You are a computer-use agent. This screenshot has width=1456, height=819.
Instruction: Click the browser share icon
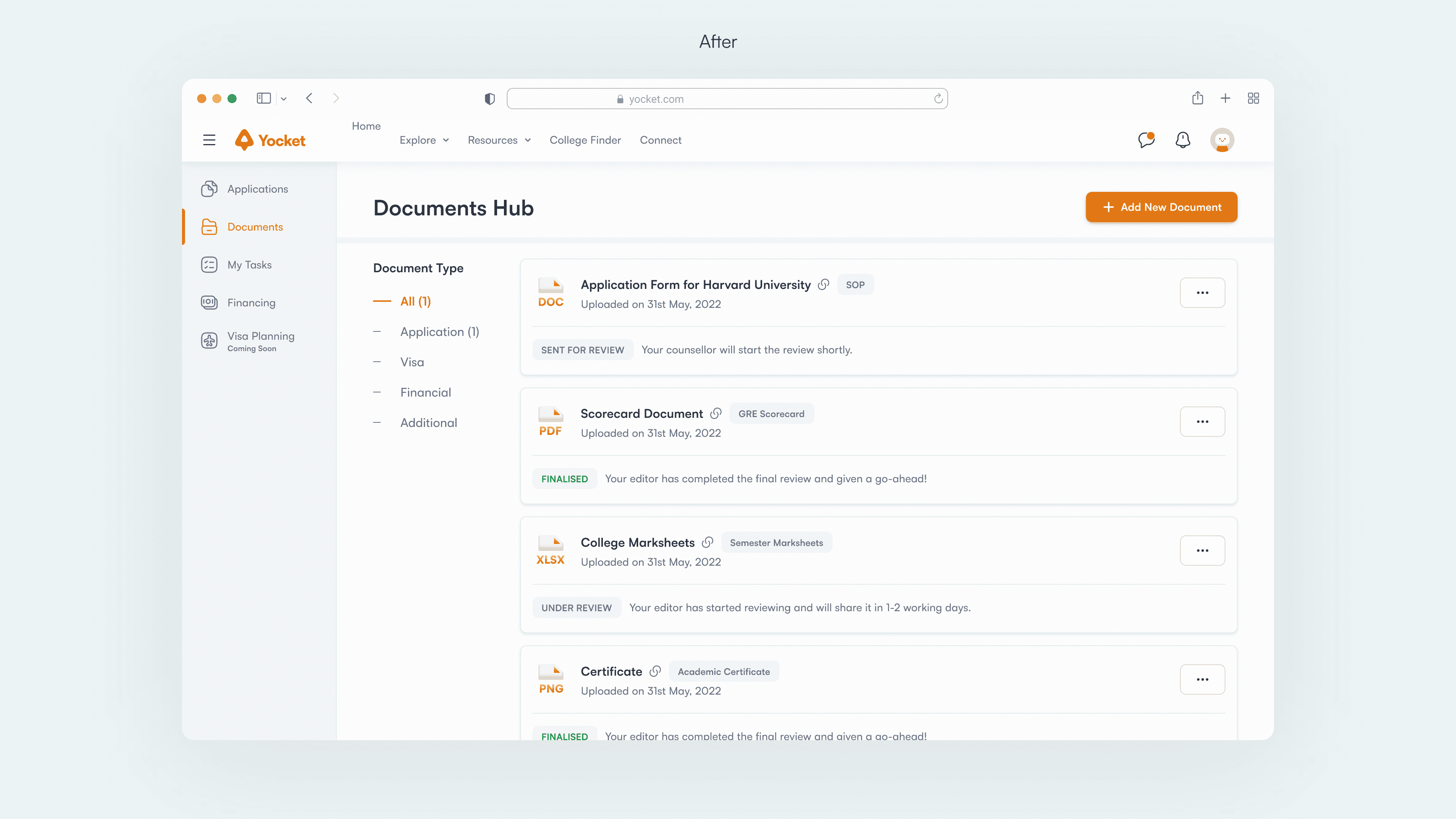[x=1197, y=98]
